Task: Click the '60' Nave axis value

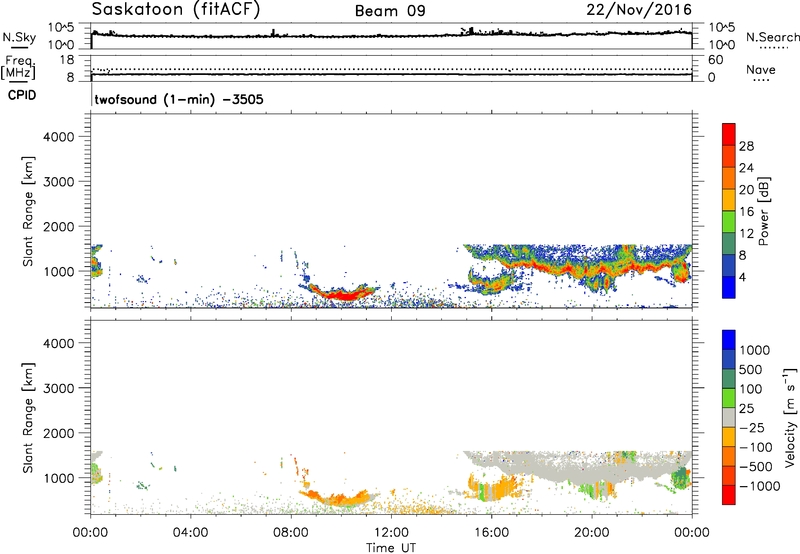Action: pos(715,60)
